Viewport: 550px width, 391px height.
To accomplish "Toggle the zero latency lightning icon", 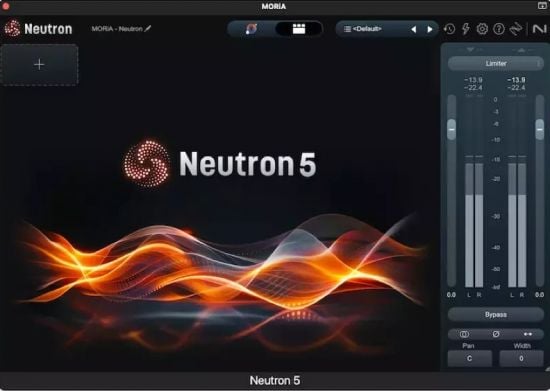I will point(466,29).
